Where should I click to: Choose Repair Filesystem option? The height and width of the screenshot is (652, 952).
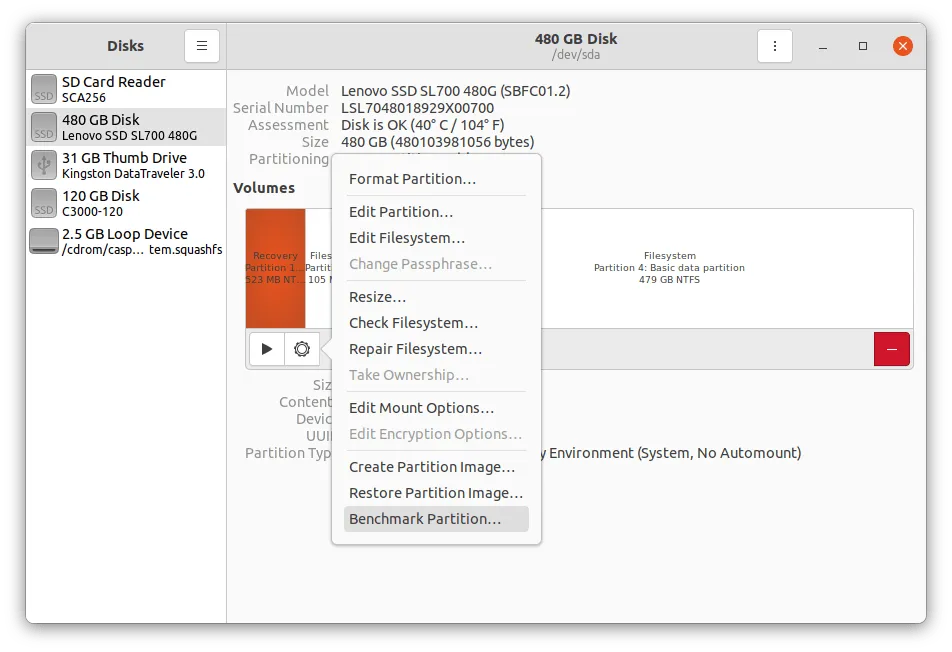[x=415, y=348]
